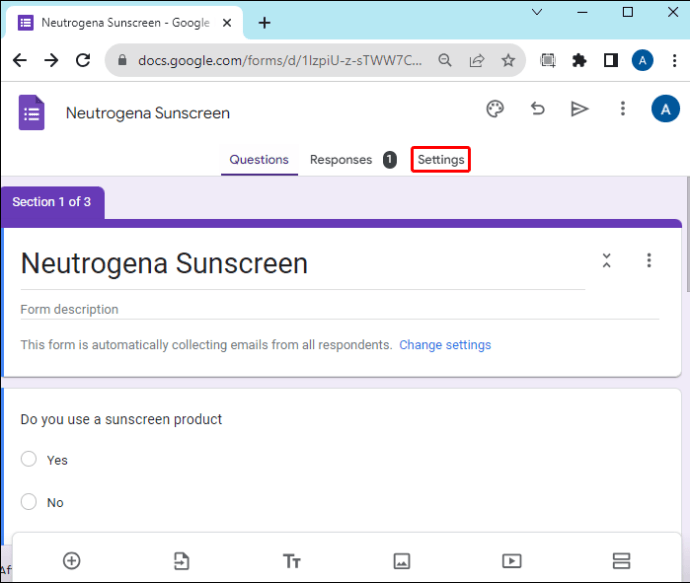Click the form name in the header
690x583 pixels.
tap(148, 113)
